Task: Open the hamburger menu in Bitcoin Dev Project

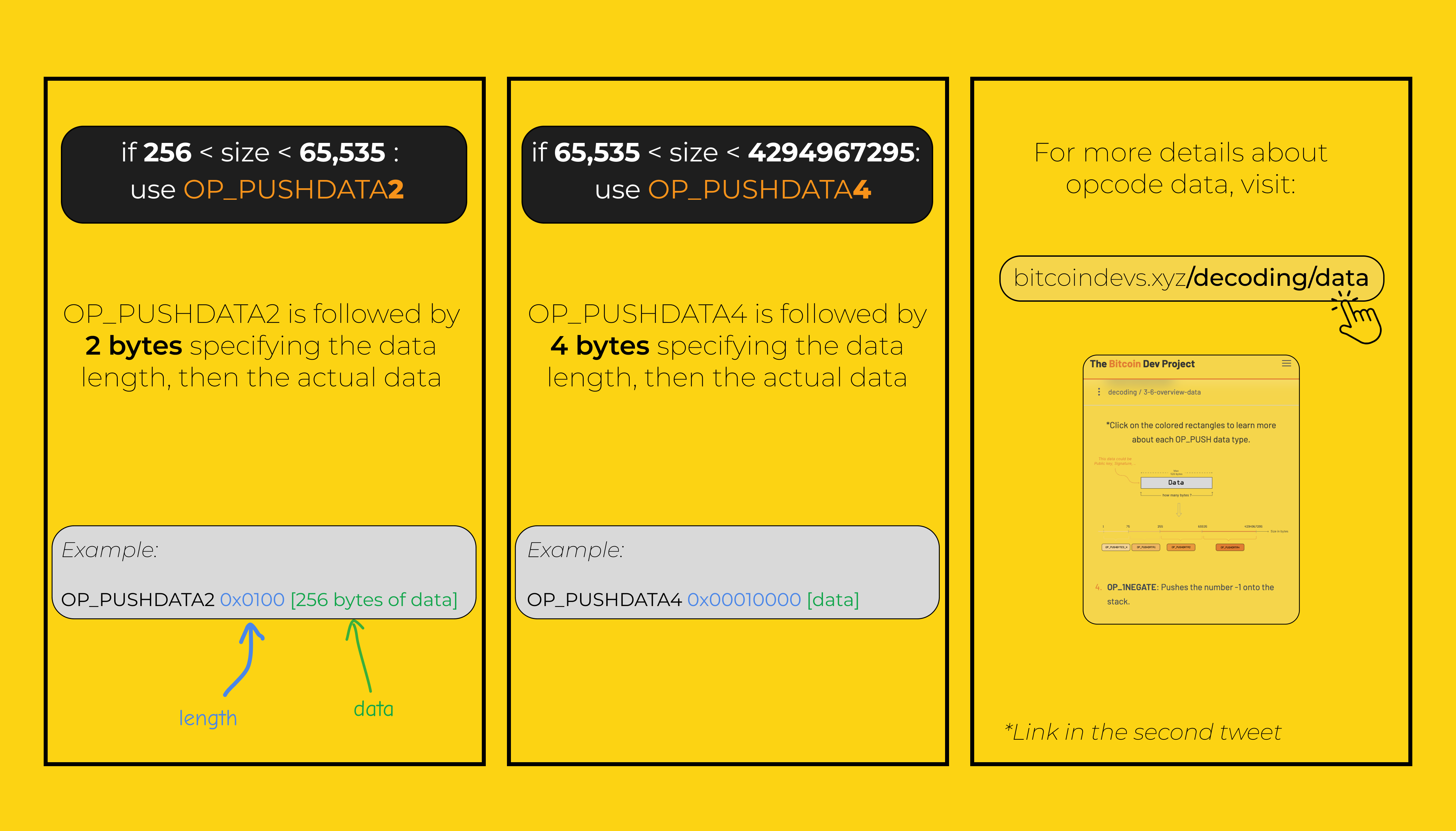Action: pos(1287,364)
